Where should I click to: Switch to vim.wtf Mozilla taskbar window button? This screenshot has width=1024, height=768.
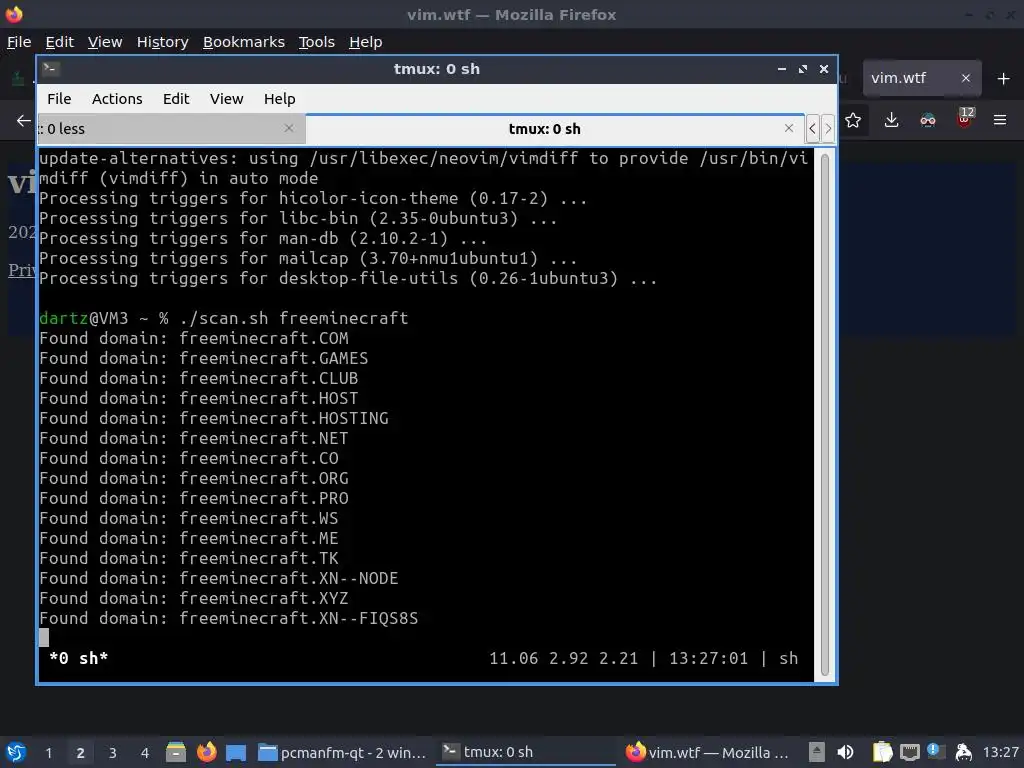(707, 753)
